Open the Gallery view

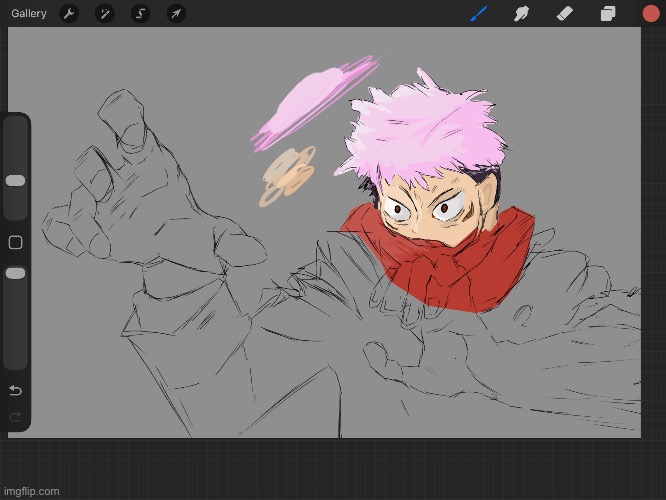point(29,14)
